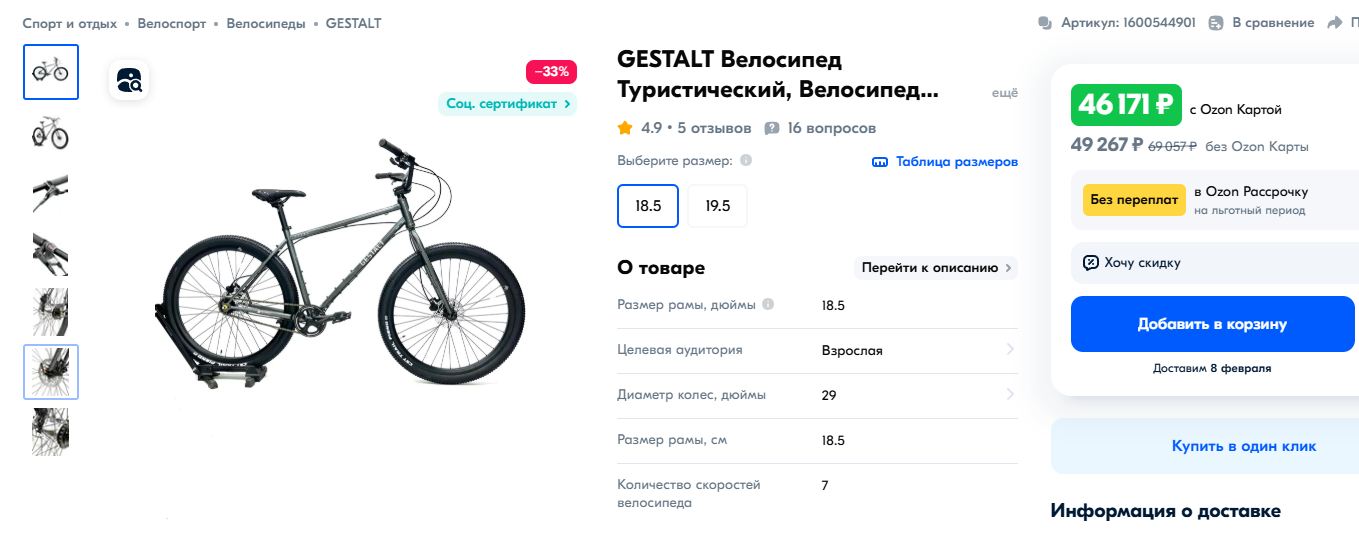The height and width of the screenshot is (537, 1359).
Task: Open the Велосипеды breadcrumb
Action: pyautogui.click(x=266, y=23)
